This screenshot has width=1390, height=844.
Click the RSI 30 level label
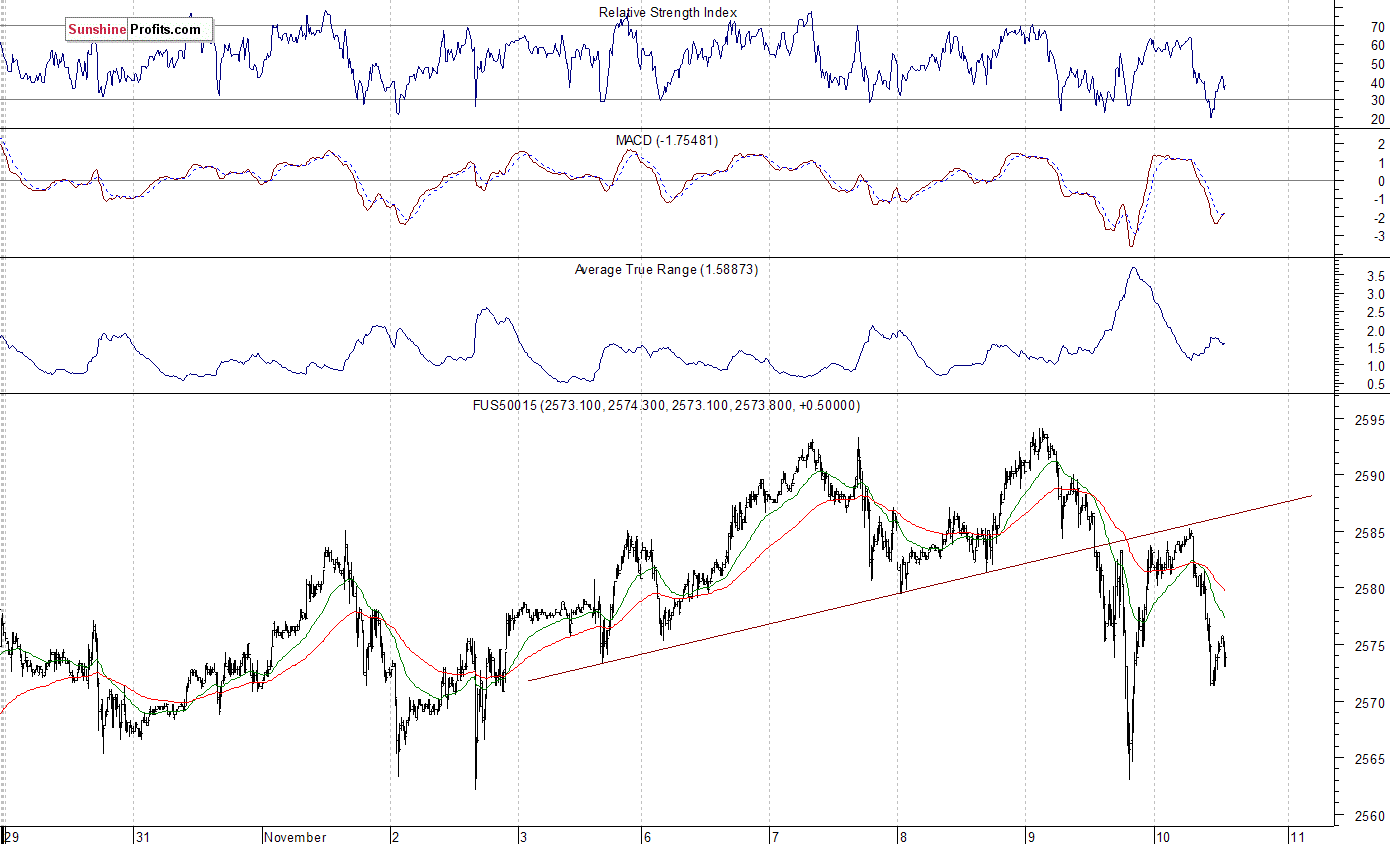1378,101
